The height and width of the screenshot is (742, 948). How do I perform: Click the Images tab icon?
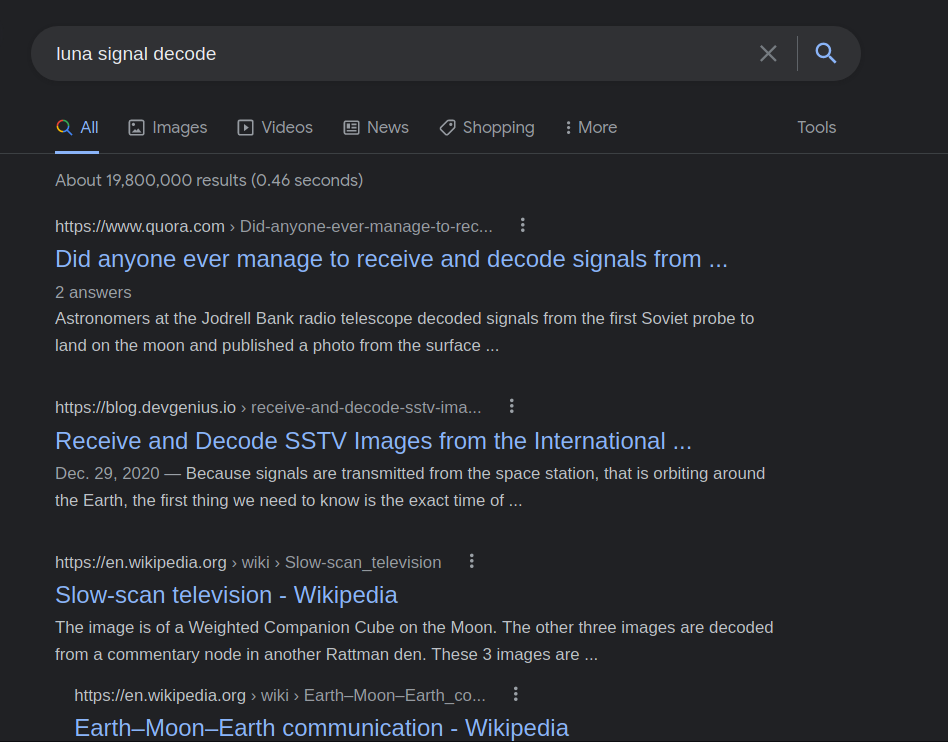click(x=137, y=128)
